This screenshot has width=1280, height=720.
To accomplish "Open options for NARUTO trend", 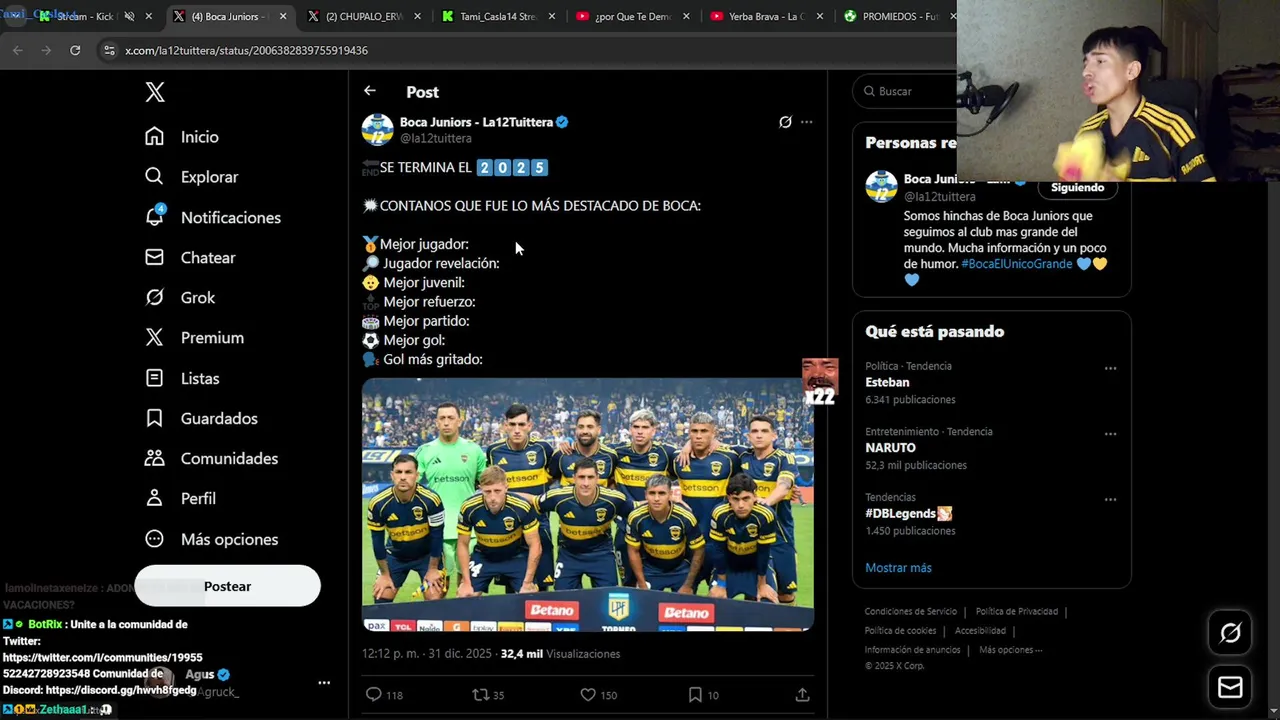I will 1110,434.
